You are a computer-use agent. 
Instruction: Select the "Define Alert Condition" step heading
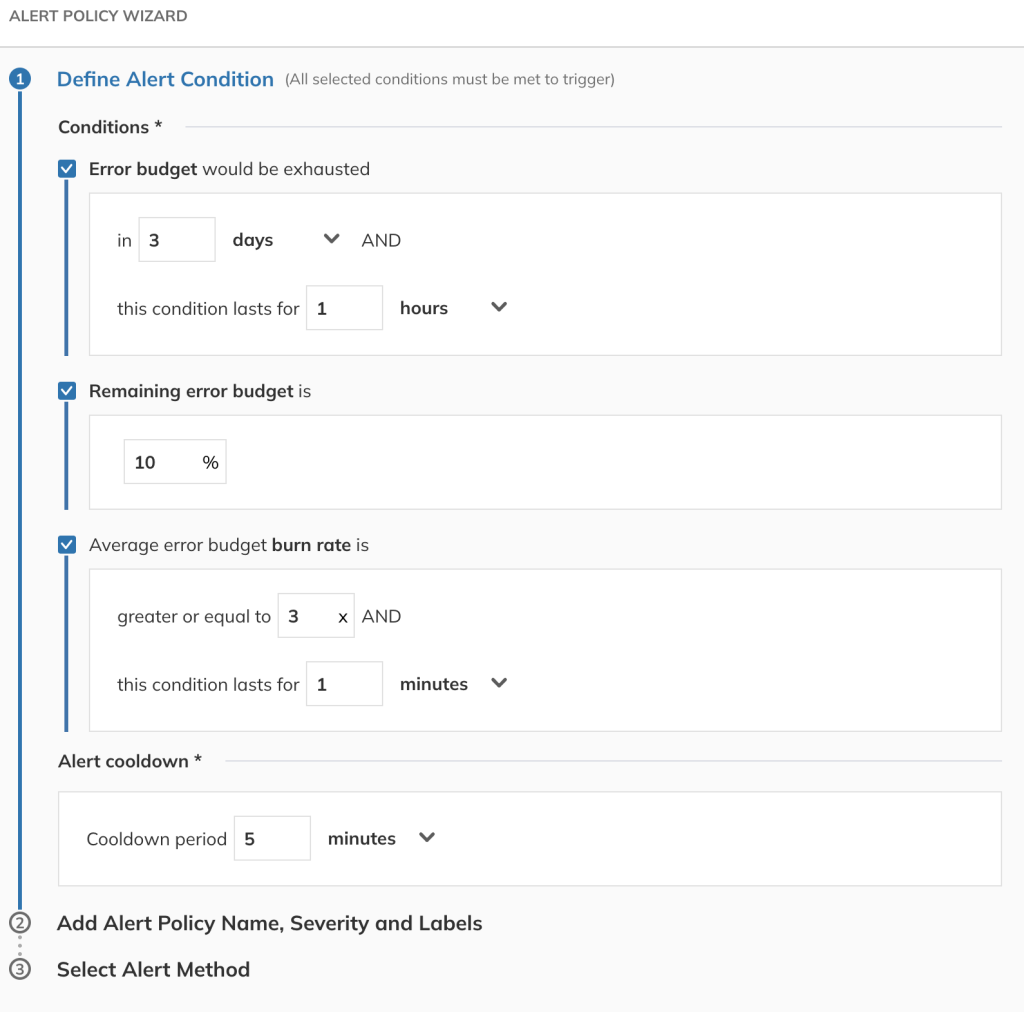165,79
